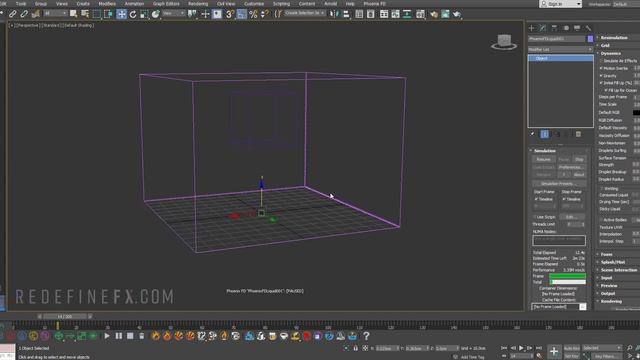The image size is (640, 360).
Task: Expand the Resimulation rollout
Action: point(614,38)
